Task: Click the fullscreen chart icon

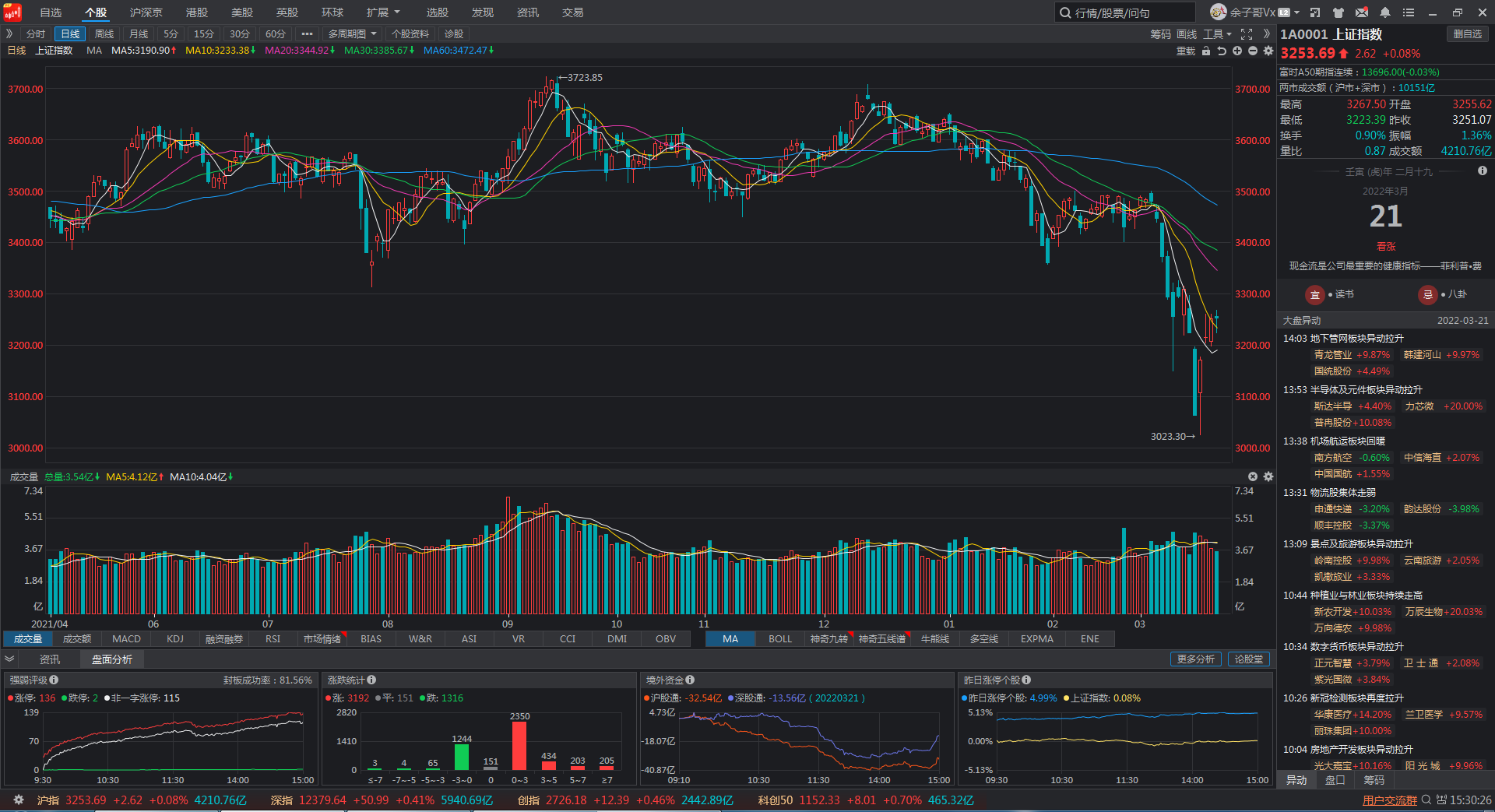Action: 1247,34
